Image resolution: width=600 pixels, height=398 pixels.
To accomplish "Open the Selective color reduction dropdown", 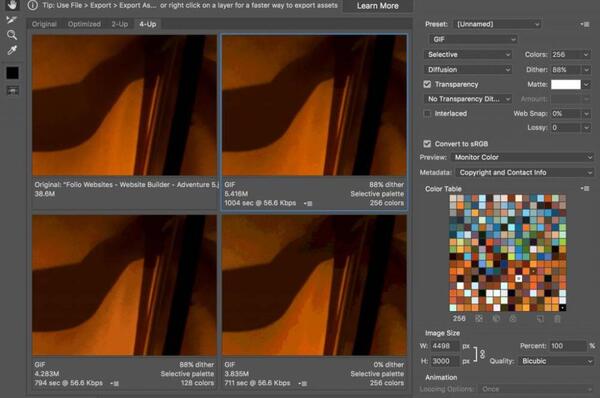I will point(468,54).
